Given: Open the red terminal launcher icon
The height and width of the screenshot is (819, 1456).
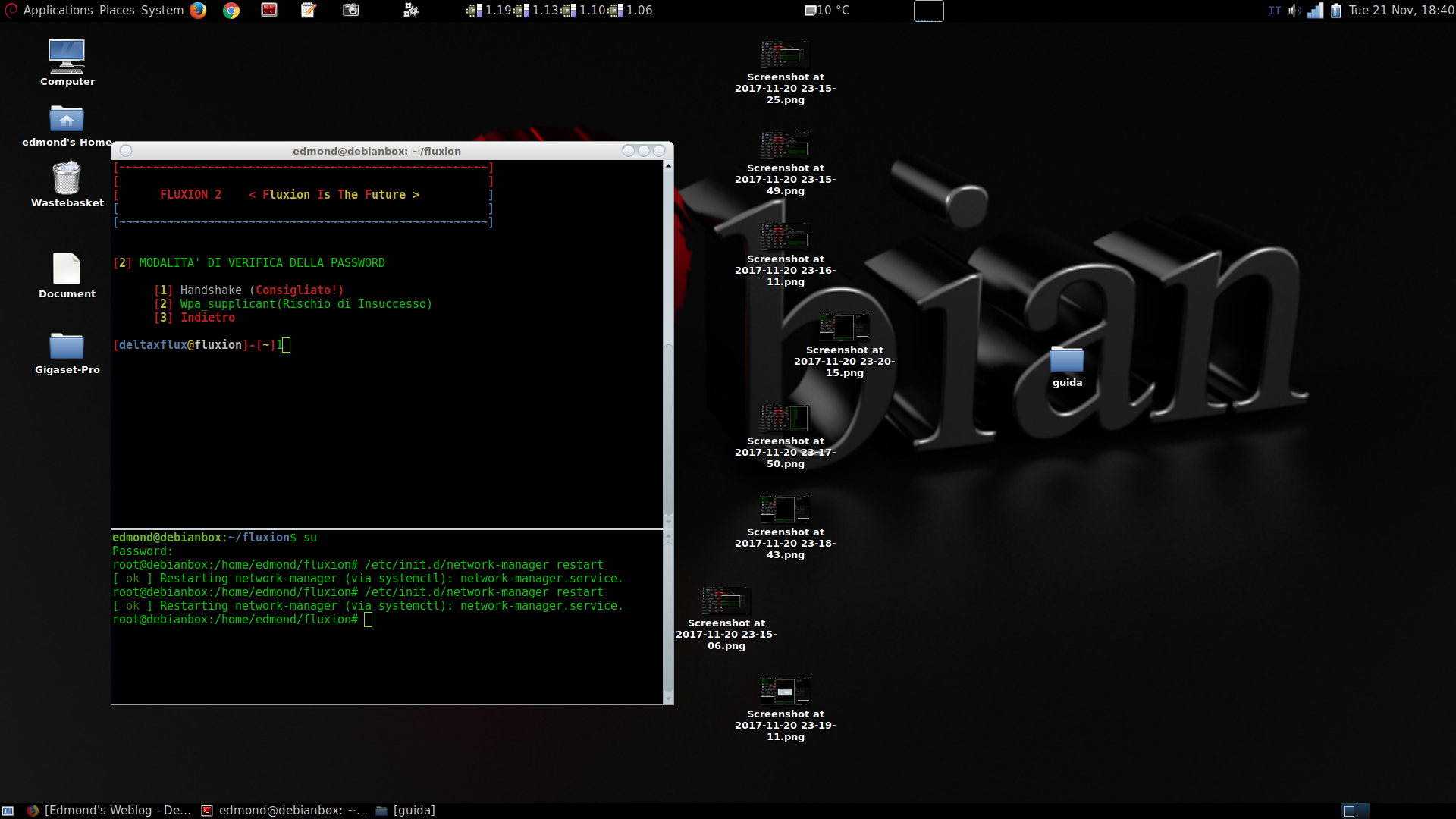Looking at the screenshot, I should 269,10.
